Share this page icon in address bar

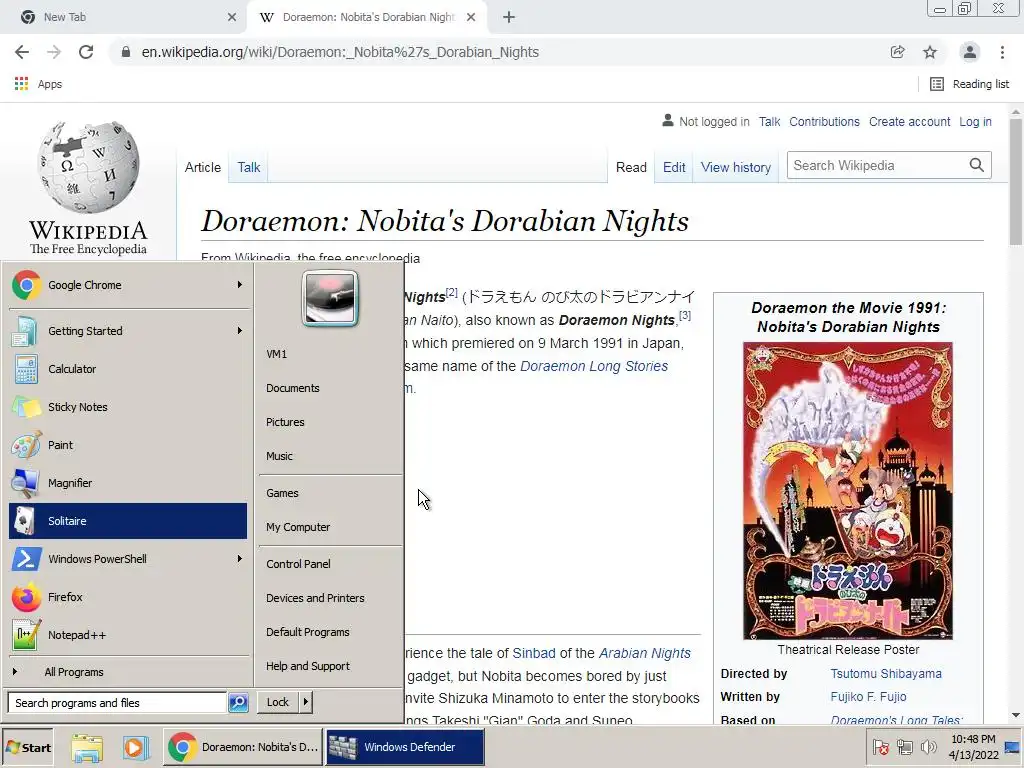pos(898,52)
